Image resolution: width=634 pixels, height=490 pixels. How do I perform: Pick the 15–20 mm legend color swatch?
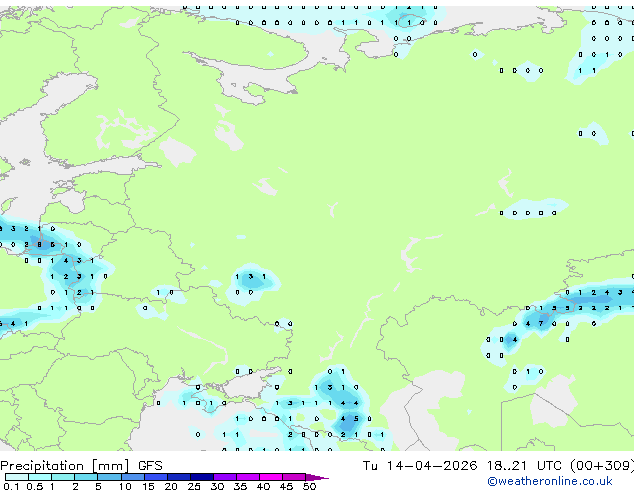[156, 477]
